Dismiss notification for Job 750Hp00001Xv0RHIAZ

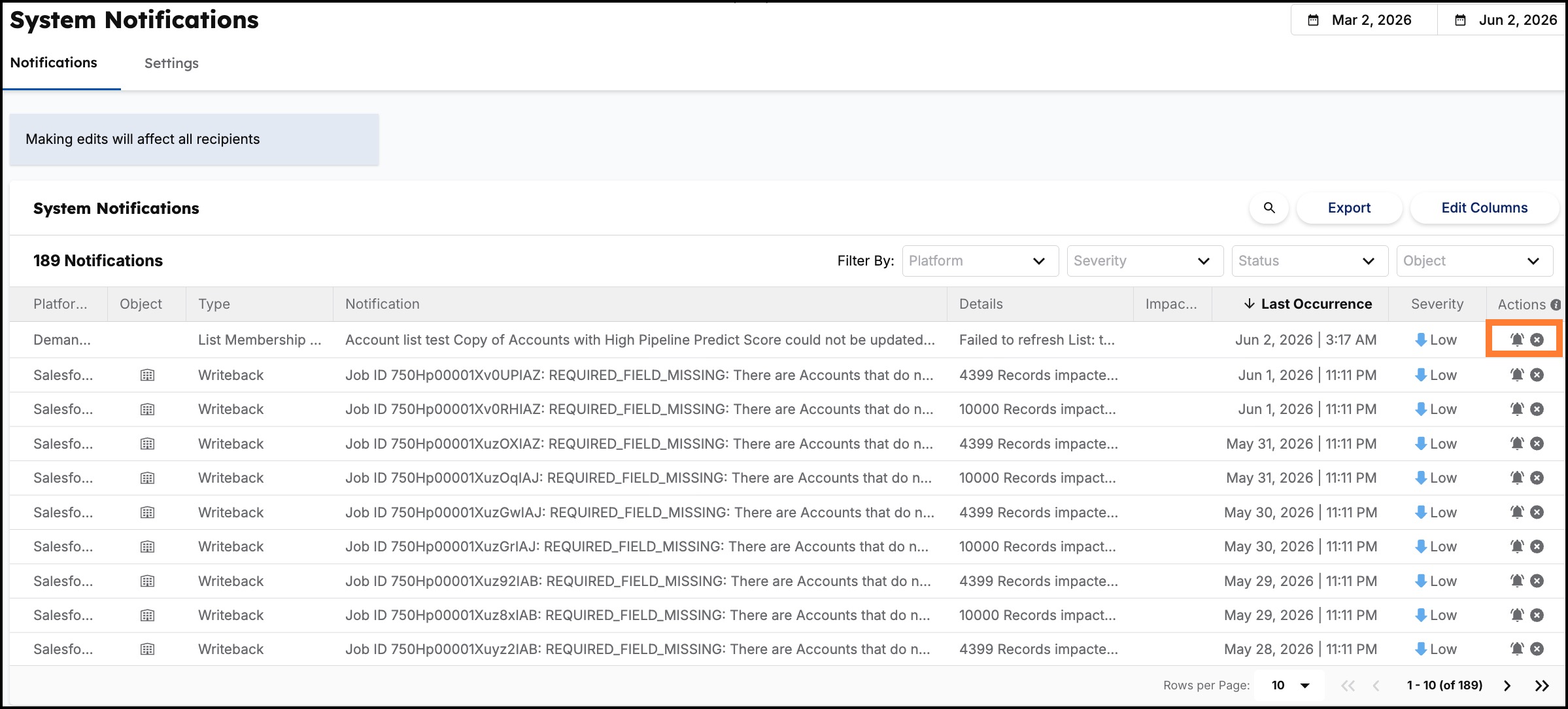[1537, 409]
